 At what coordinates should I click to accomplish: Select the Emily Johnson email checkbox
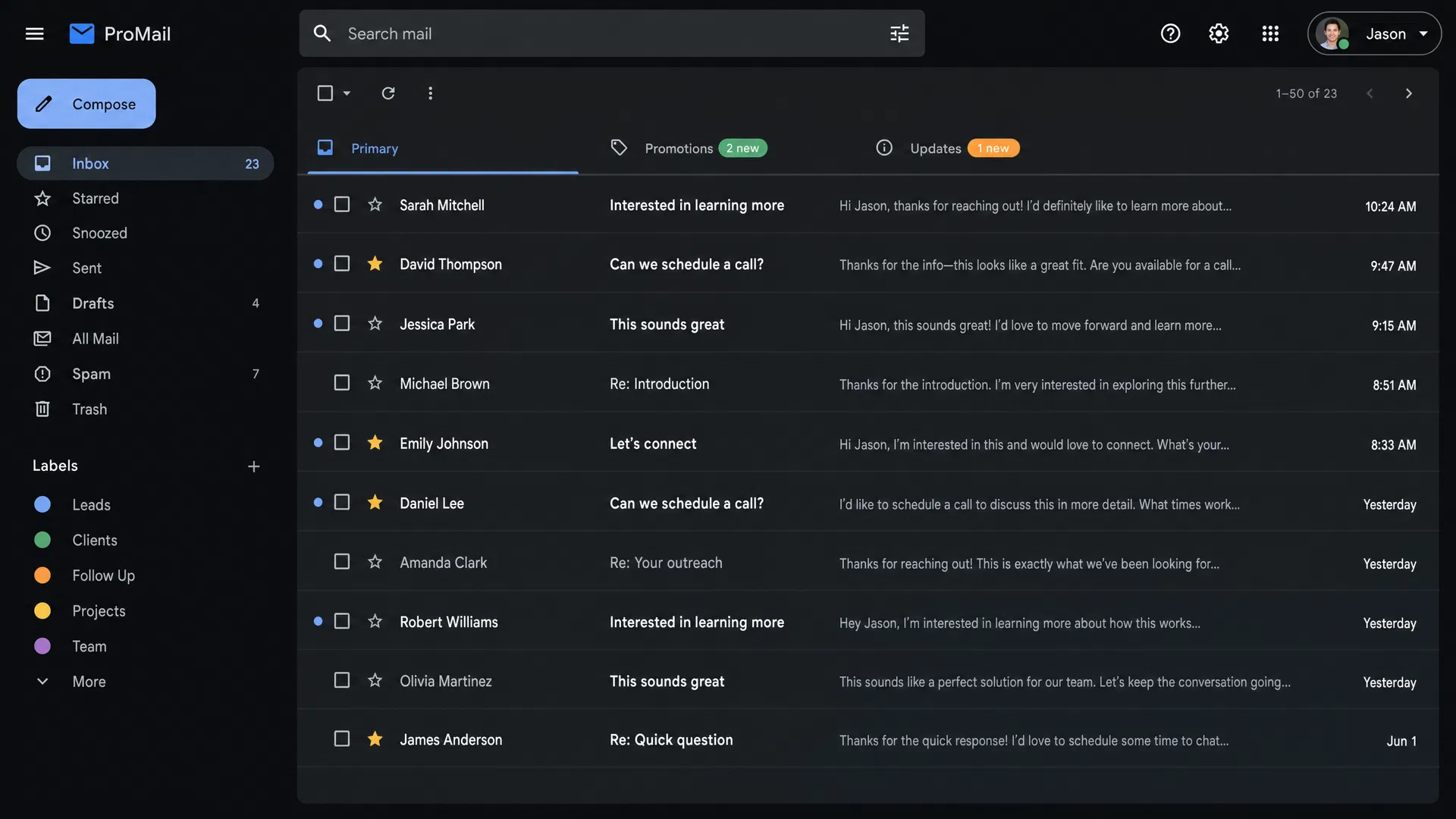(x=342, y=443)
